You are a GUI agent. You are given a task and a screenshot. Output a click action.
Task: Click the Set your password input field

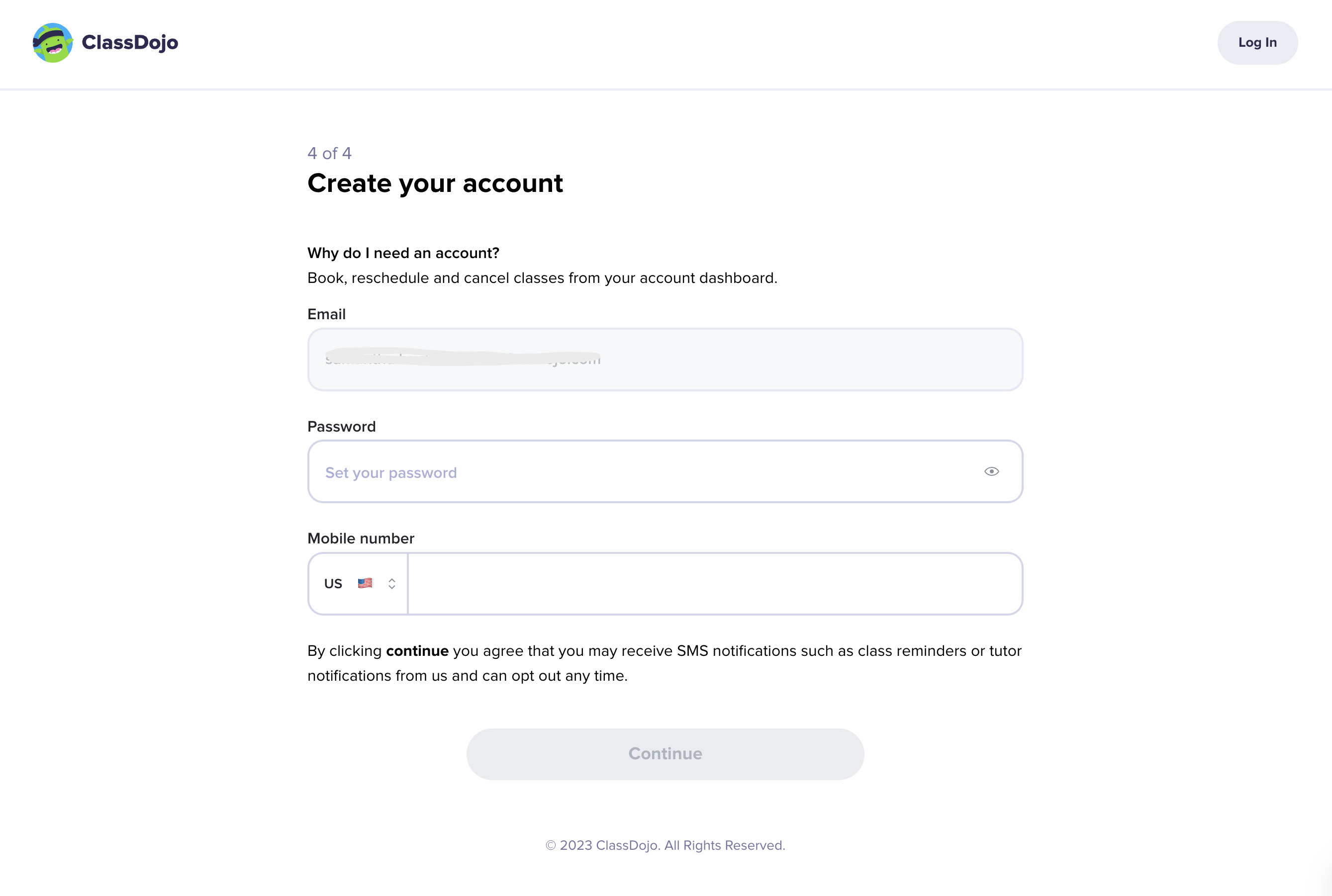tap(629, 471)
